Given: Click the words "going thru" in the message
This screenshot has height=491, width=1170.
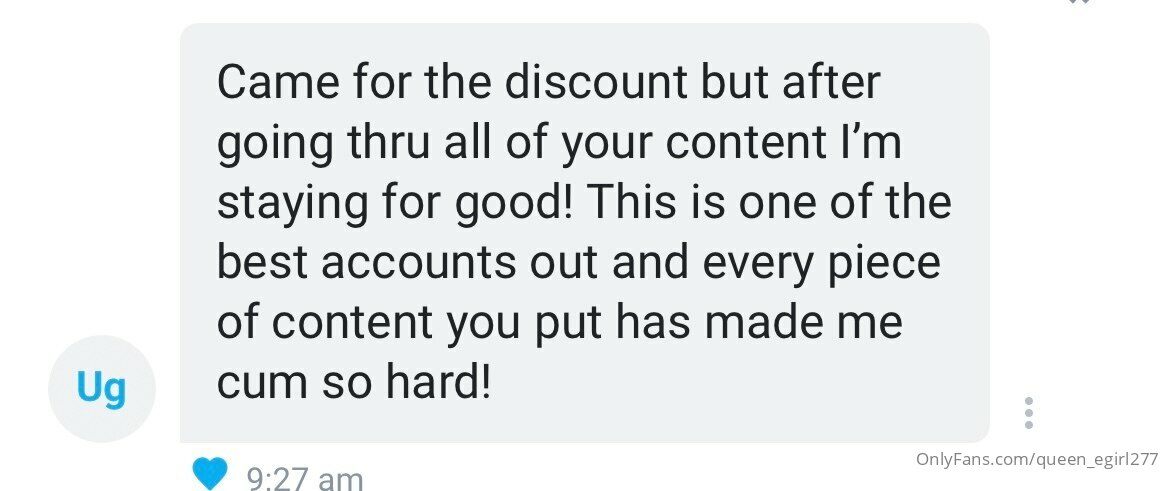Looking at the screenshot, I should tap(323, 145).
